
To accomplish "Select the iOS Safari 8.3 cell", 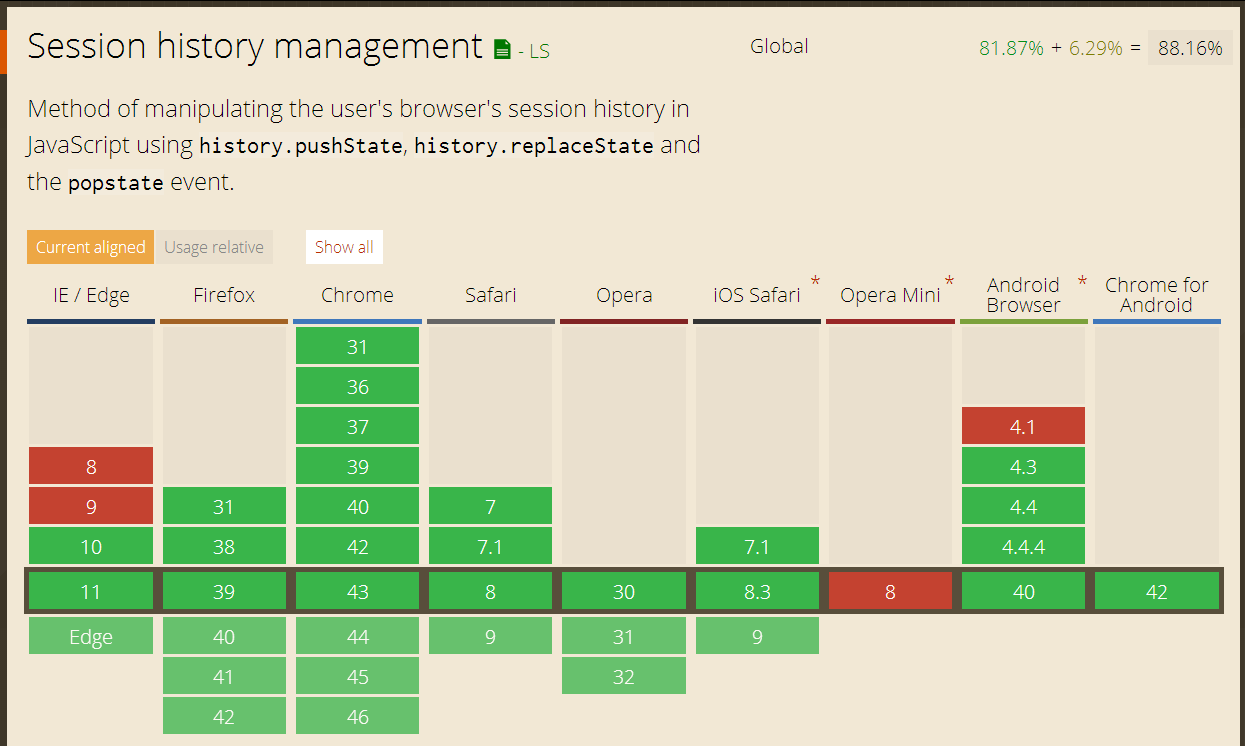I will point(757,591).
